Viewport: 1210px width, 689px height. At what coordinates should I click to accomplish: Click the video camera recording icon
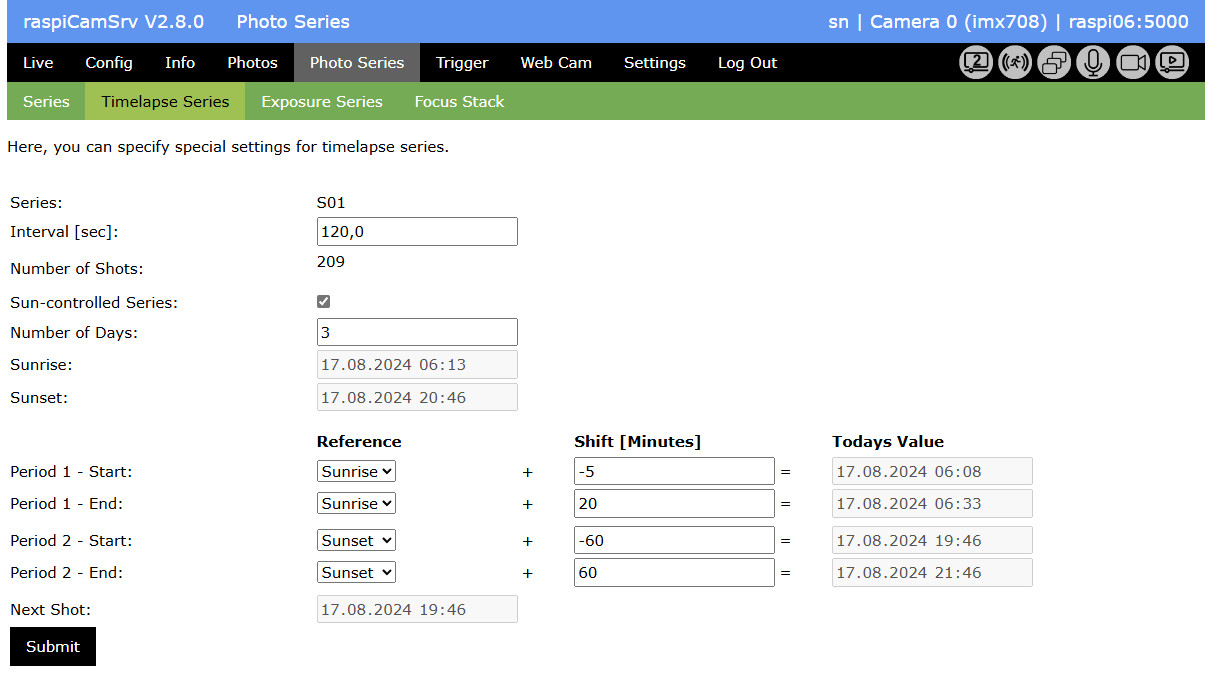[x=1133, y=63]
